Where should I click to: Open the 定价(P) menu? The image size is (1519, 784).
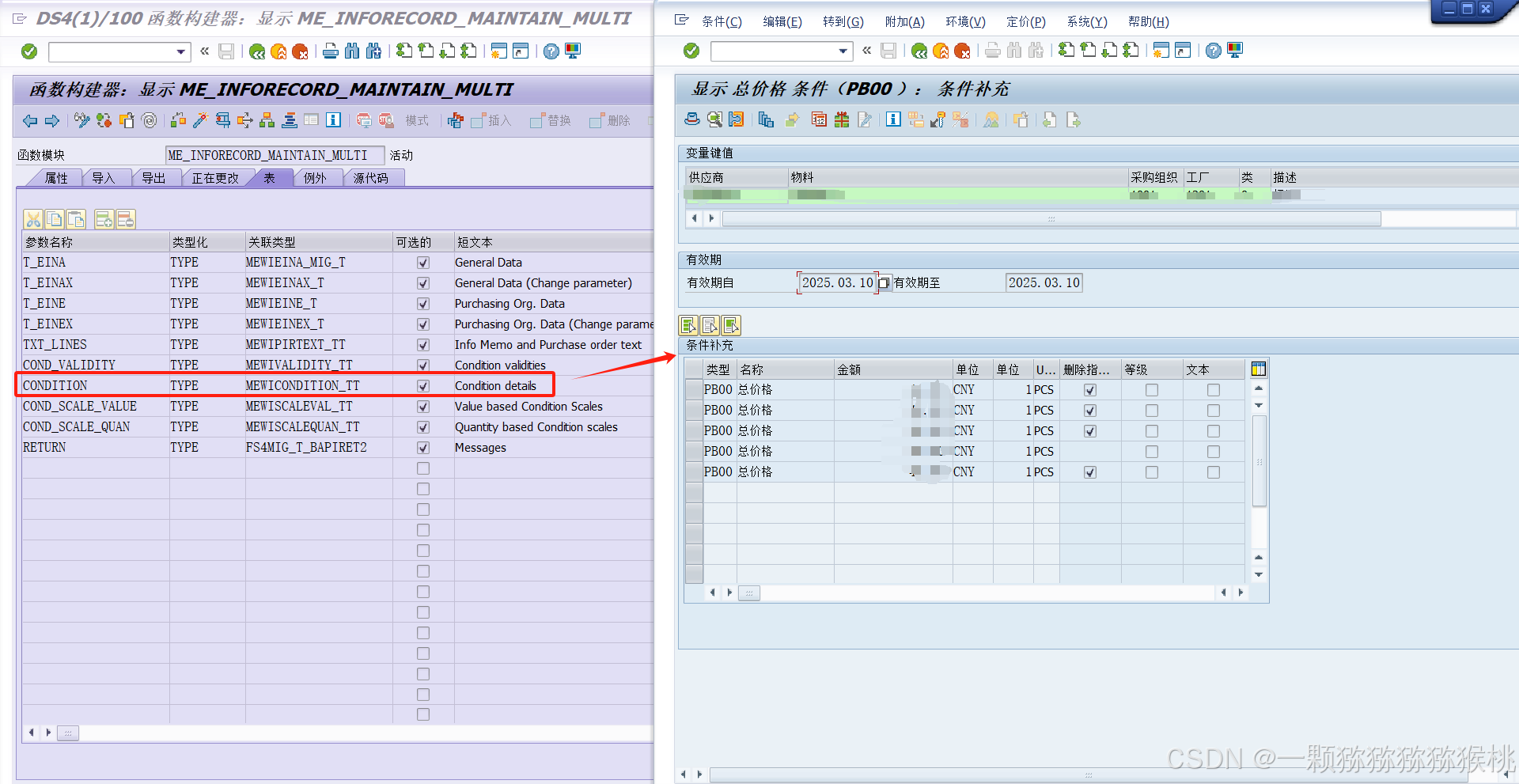pos(1025,21)
